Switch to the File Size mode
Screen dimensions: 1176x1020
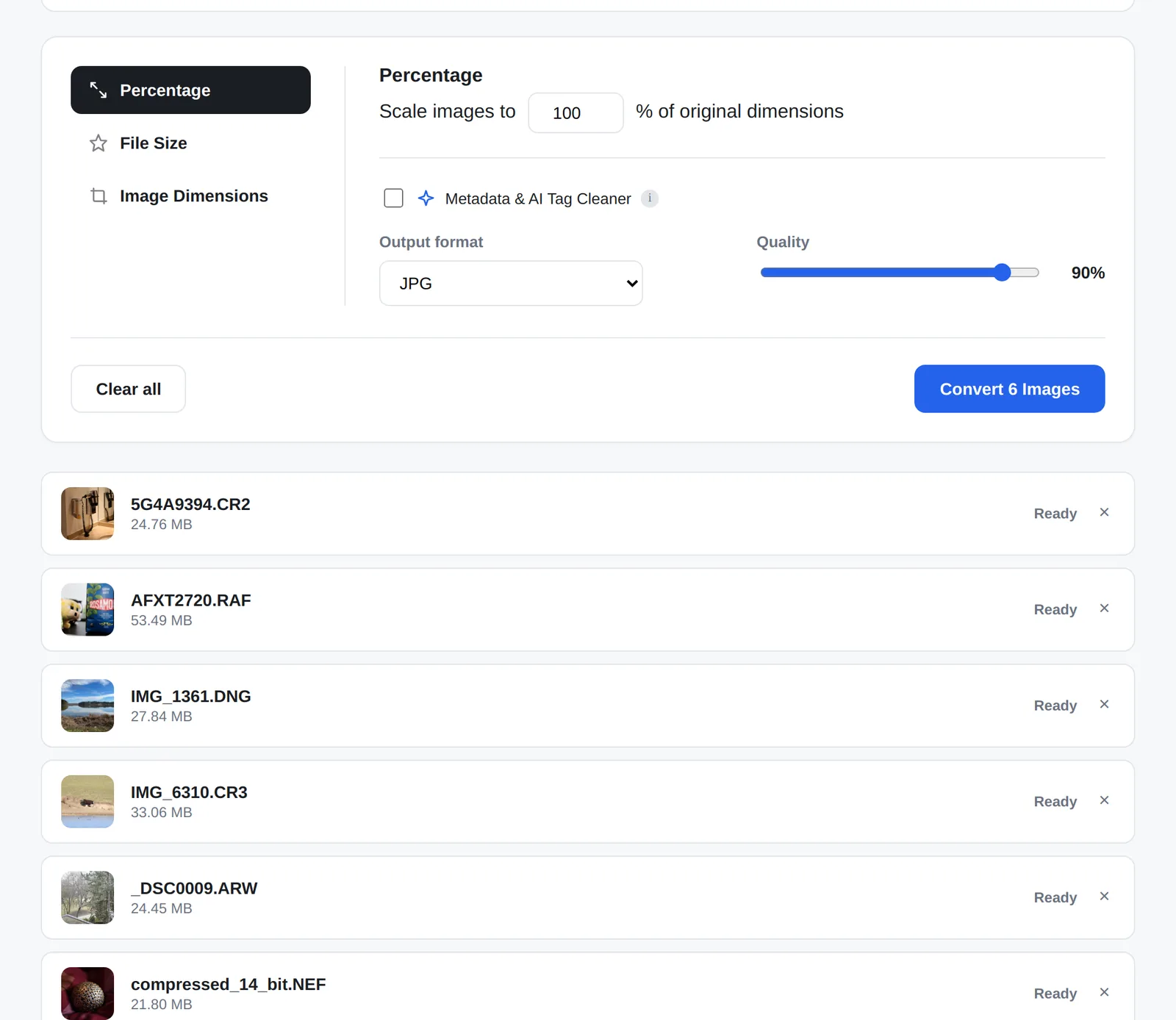point(190,143)
